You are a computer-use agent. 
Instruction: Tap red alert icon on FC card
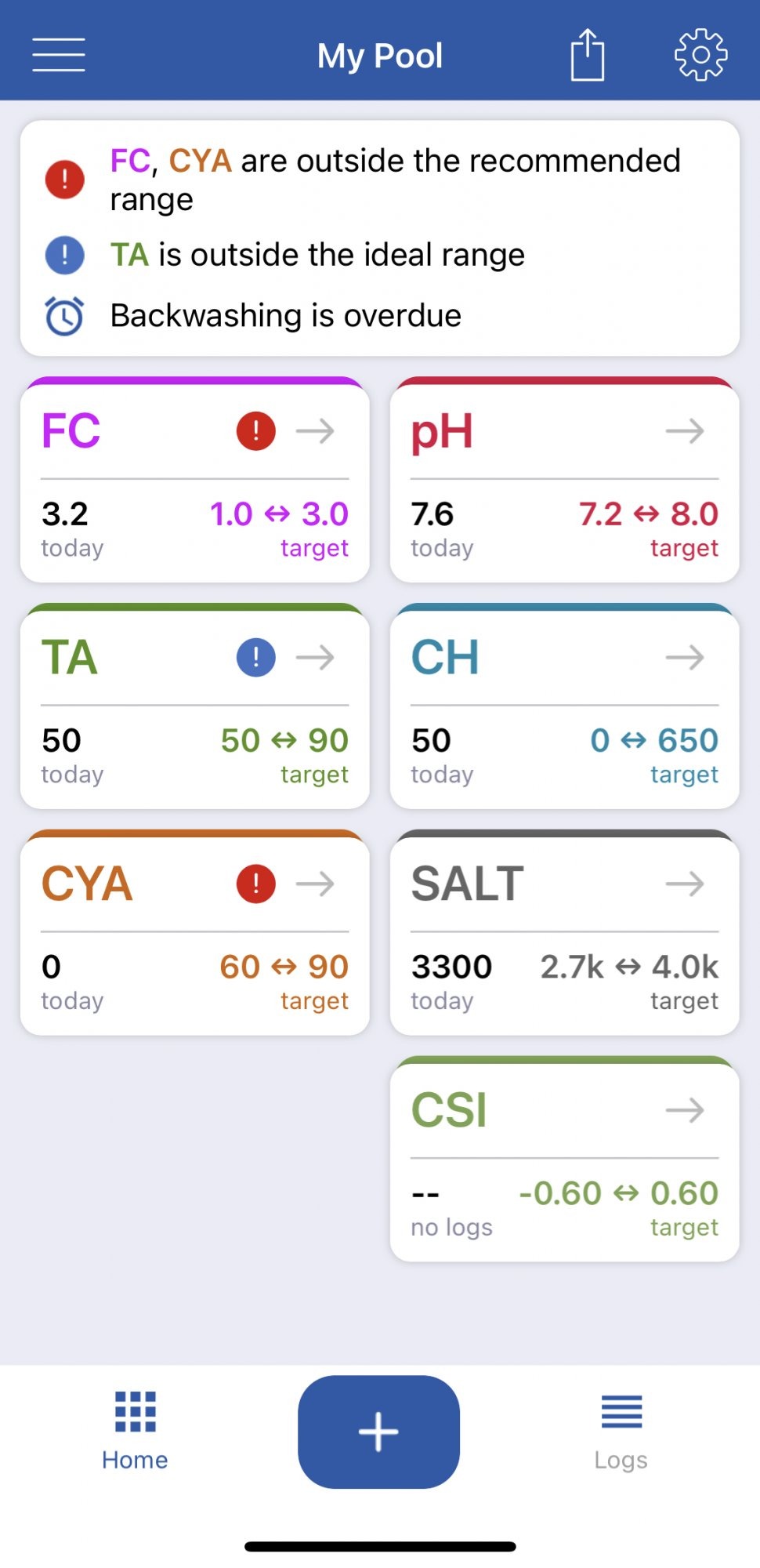click(x=256, y=430)
